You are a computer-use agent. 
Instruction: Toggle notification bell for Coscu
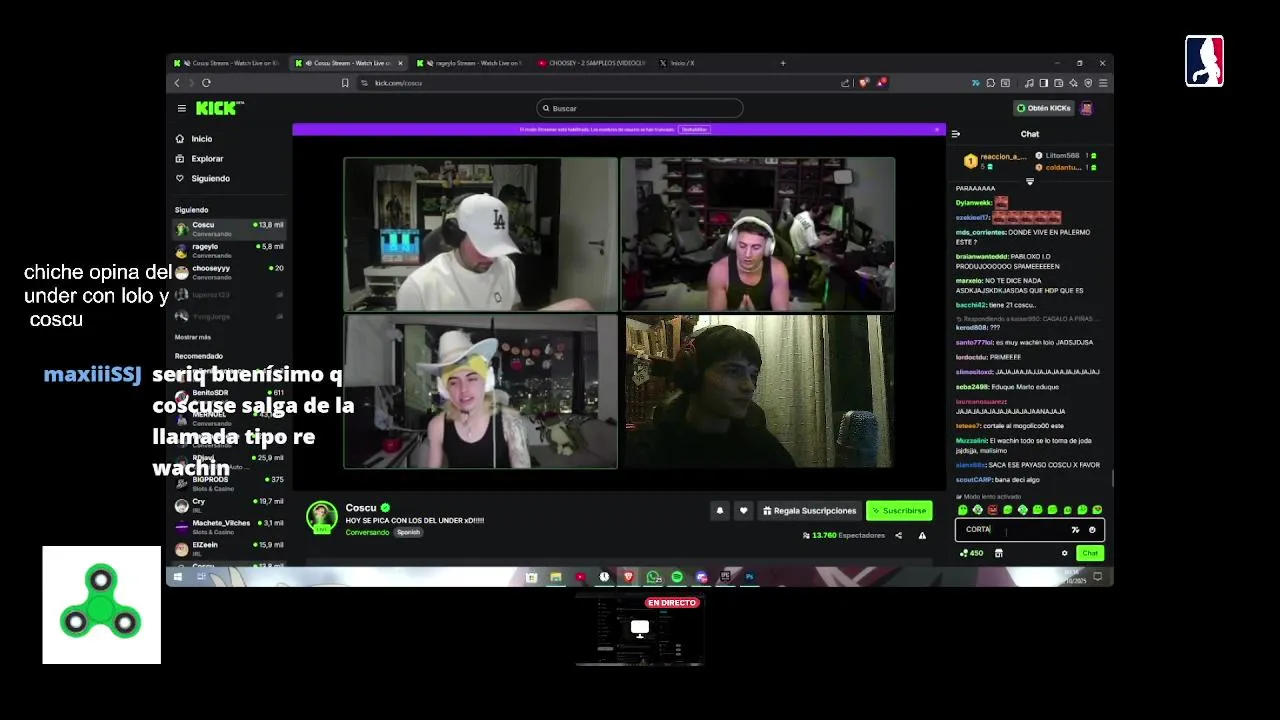[x=719, y=510]
